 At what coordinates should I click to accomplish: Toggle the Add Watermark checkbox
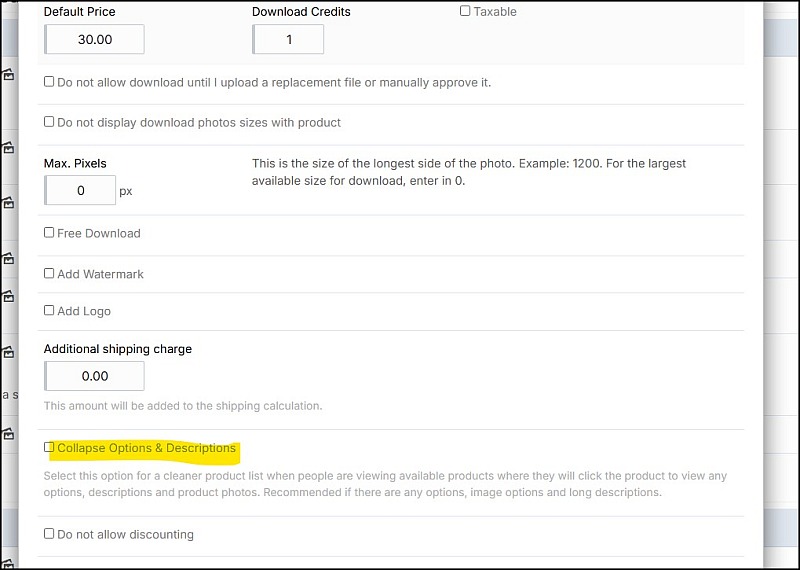[49, 274]
